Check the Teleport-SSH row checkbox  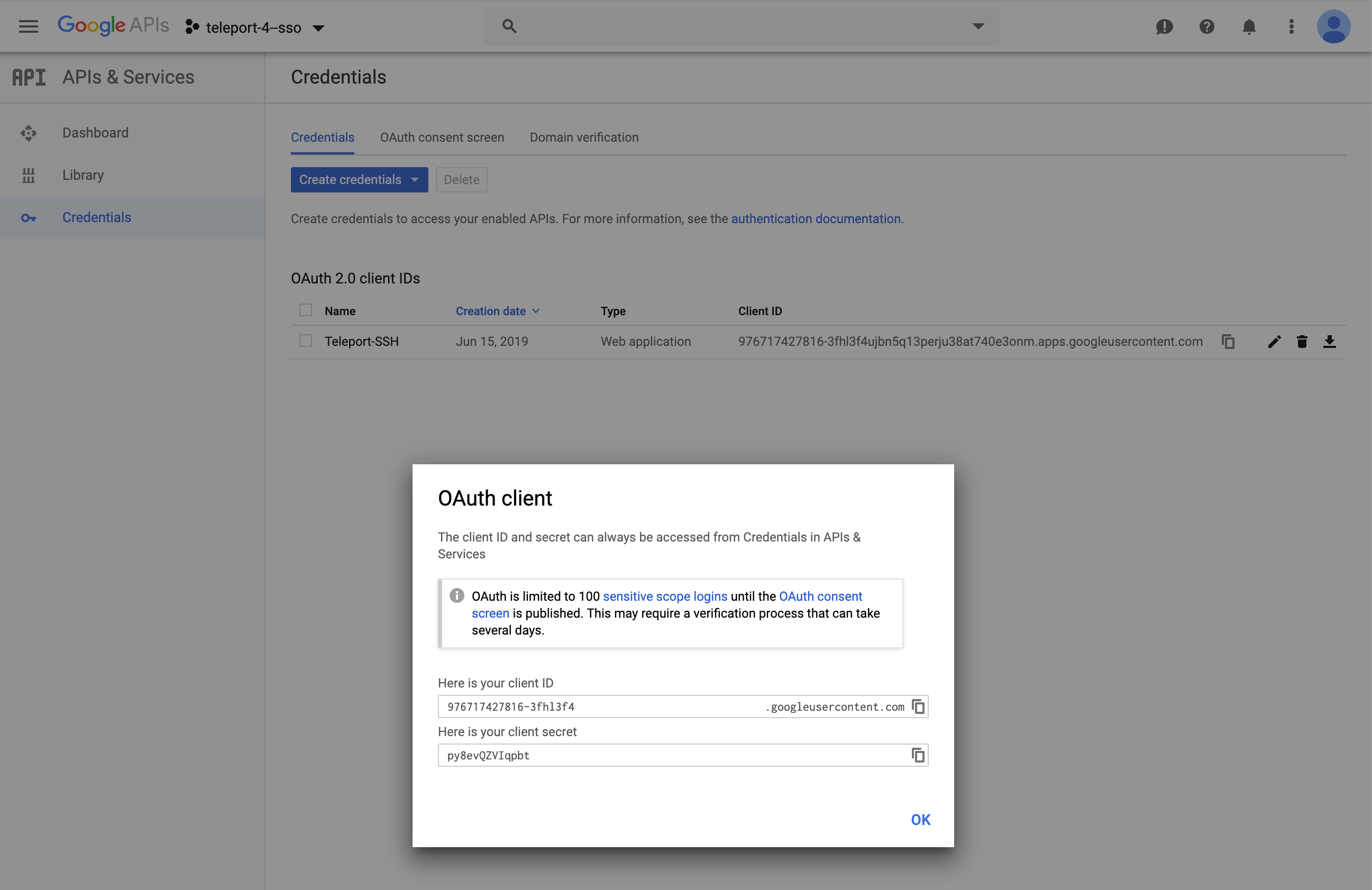click(306, 341)
